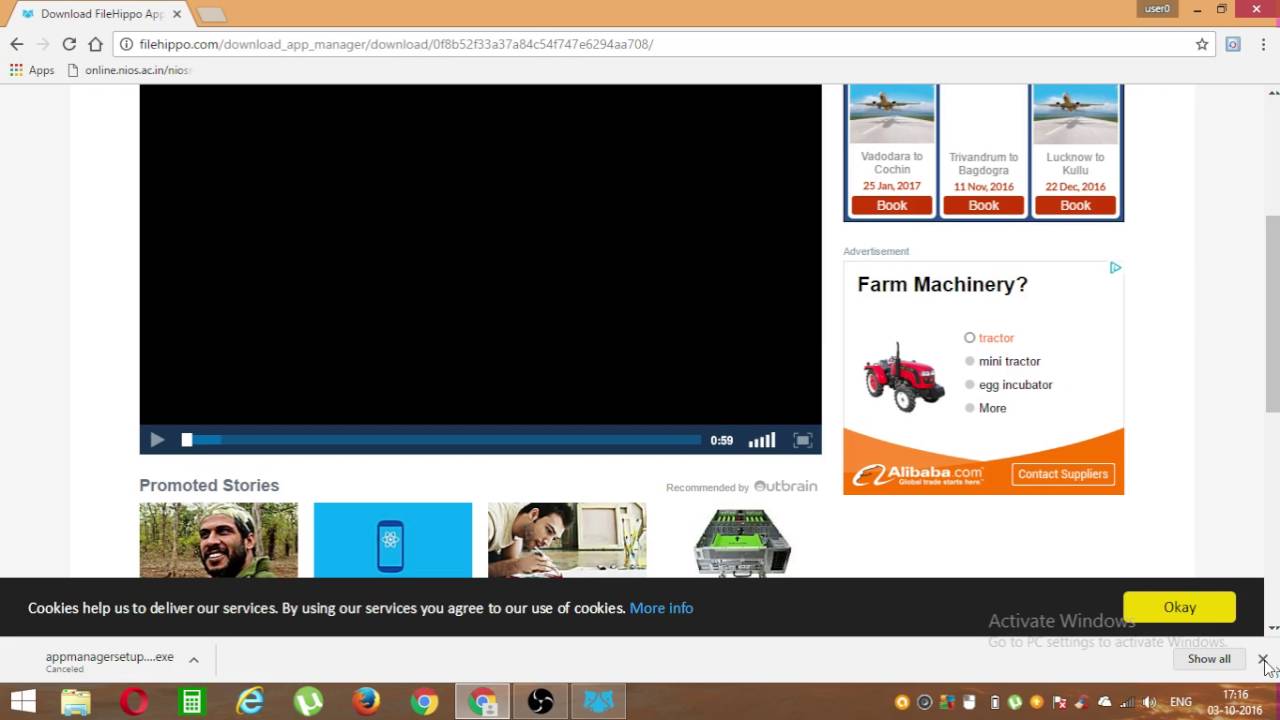
Task: Open File Explorer from the taskbar
Action: coord(76,701)
